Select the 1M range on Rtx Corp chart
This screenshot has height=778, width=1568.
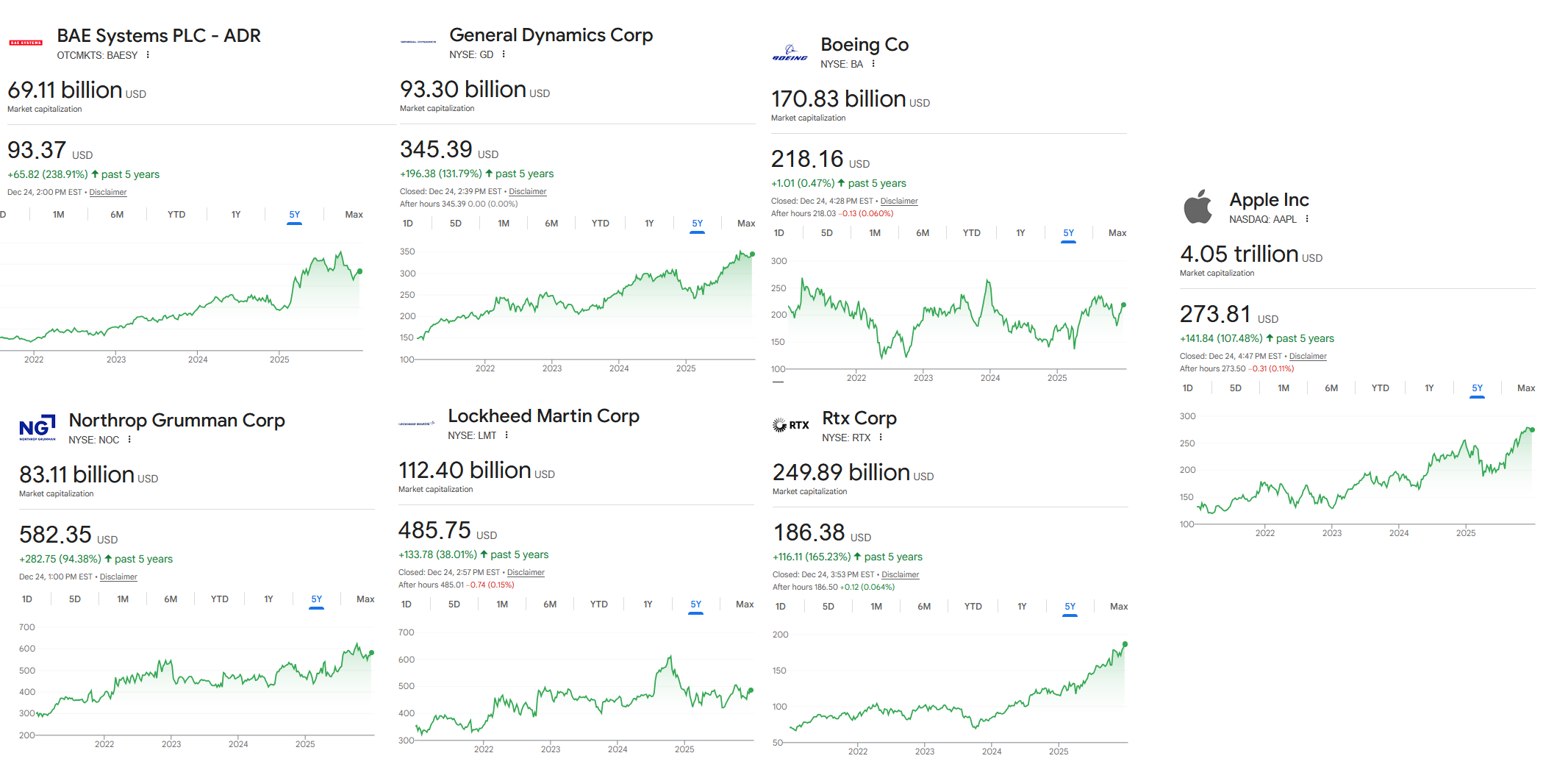[876, 607]
